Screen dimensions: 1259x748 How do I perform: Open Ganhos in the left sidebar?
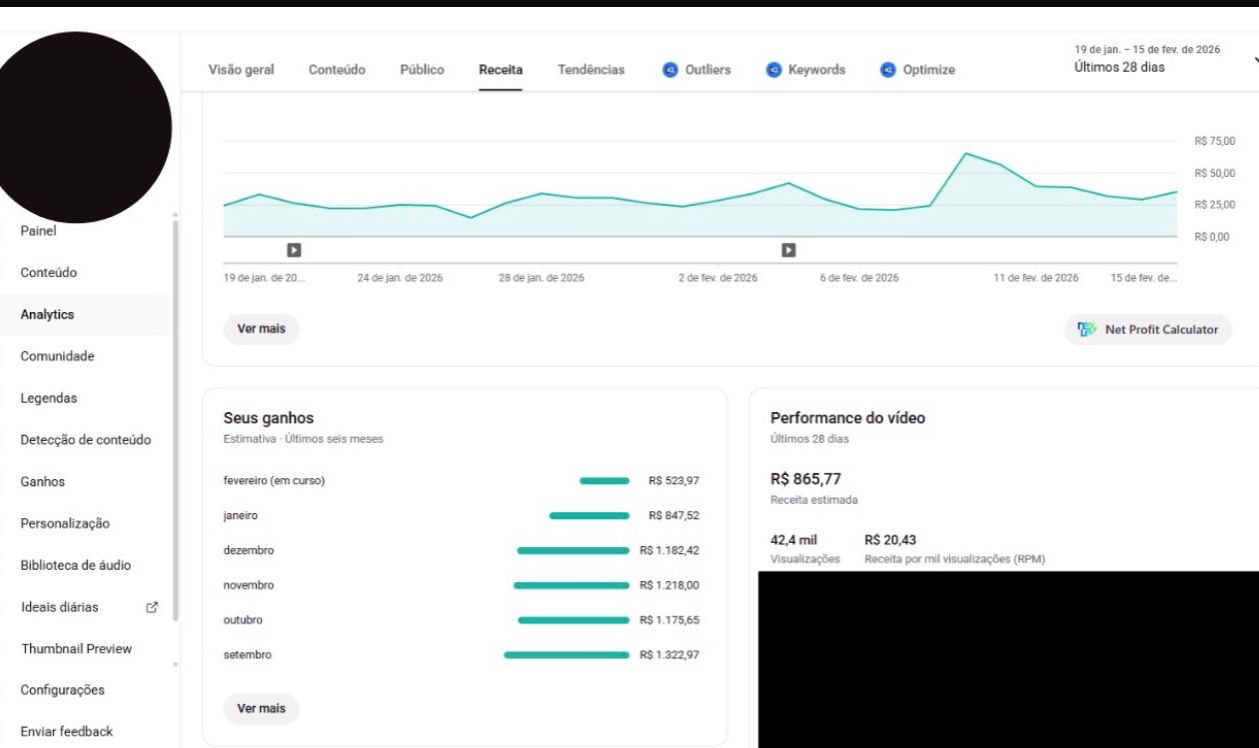43,481
